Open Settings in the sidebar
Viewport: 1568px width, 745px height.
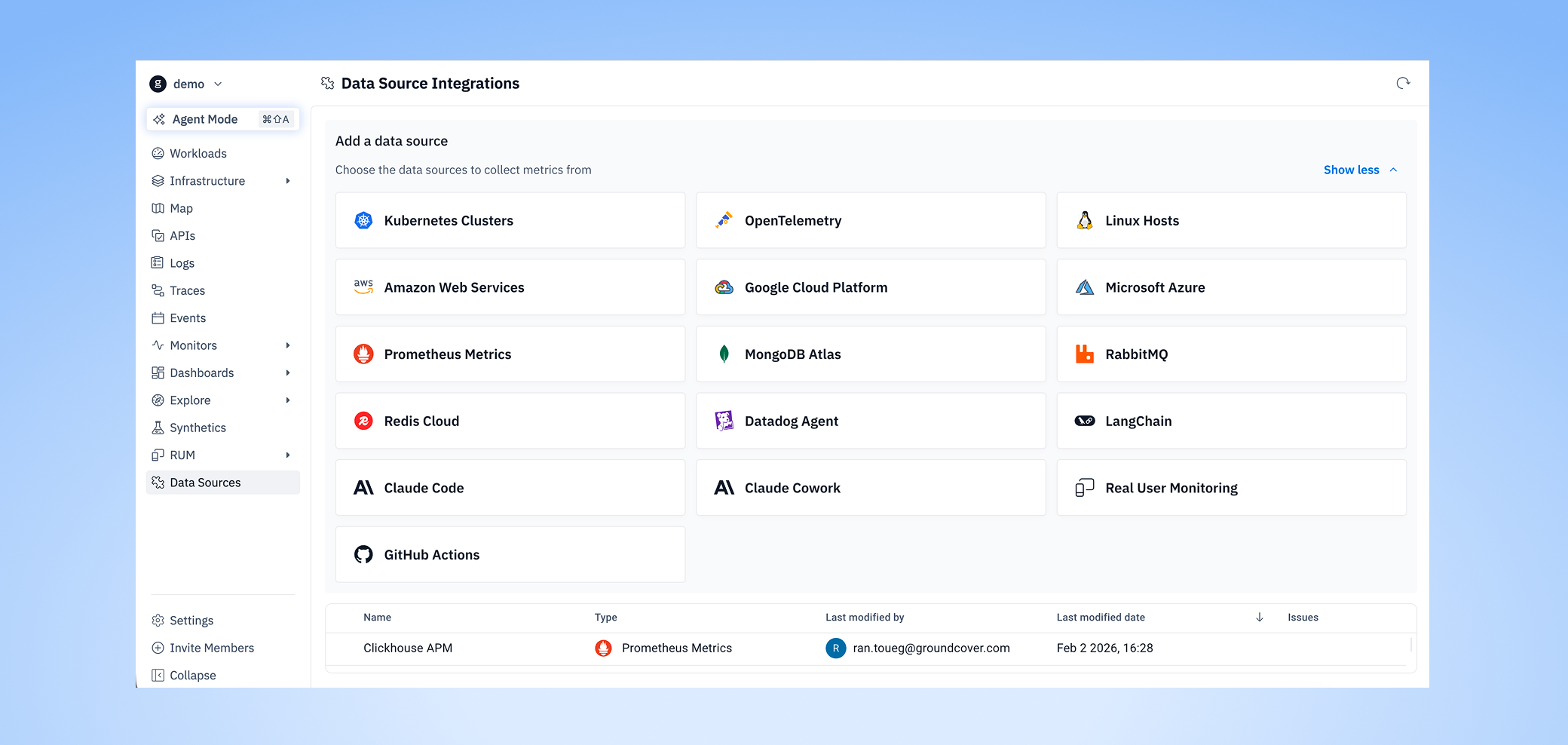pos(223,620)
